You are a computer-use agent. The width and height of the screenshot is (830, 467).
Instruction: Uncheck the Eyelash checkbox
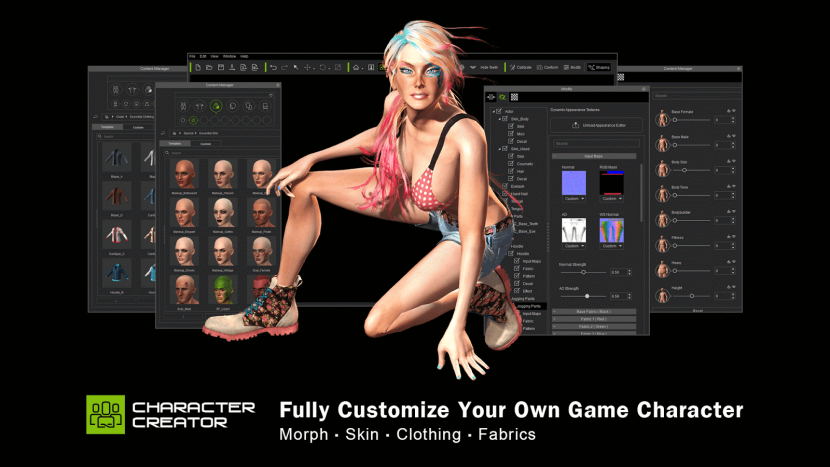click(505, 186)
